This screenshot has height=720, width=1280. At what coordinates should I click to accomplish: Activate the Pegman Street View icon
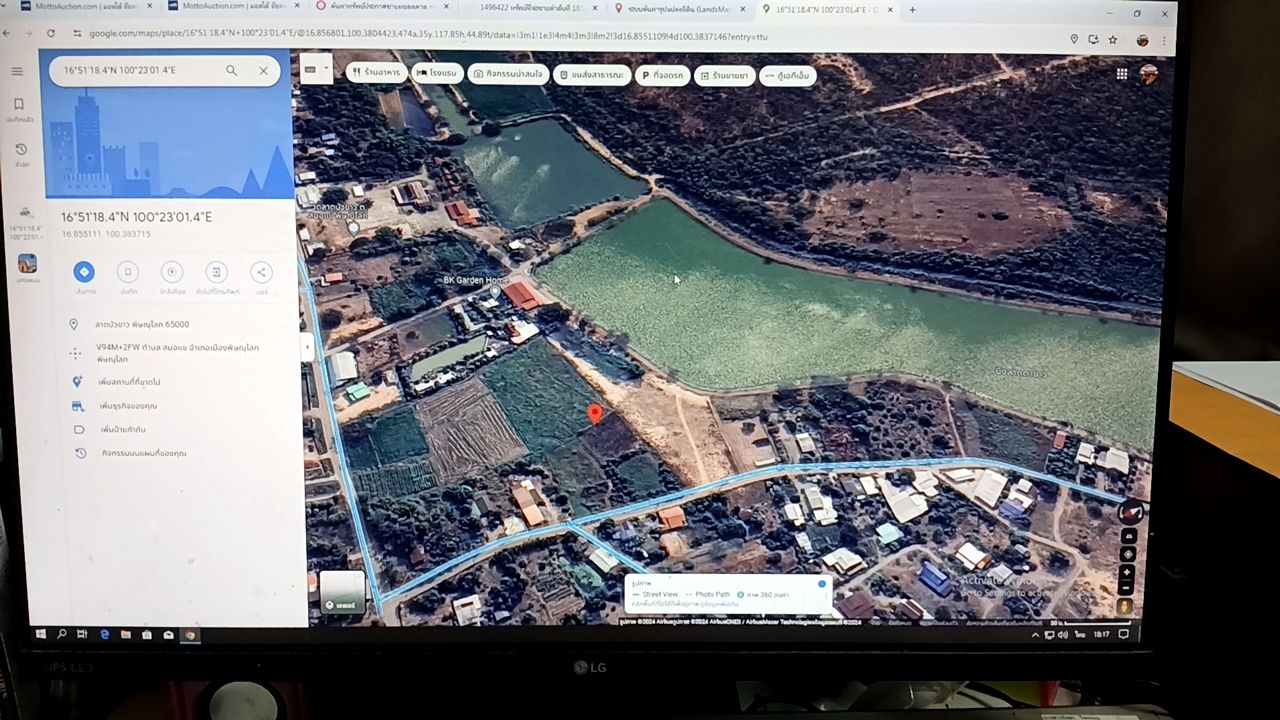tap(1125, 606)
